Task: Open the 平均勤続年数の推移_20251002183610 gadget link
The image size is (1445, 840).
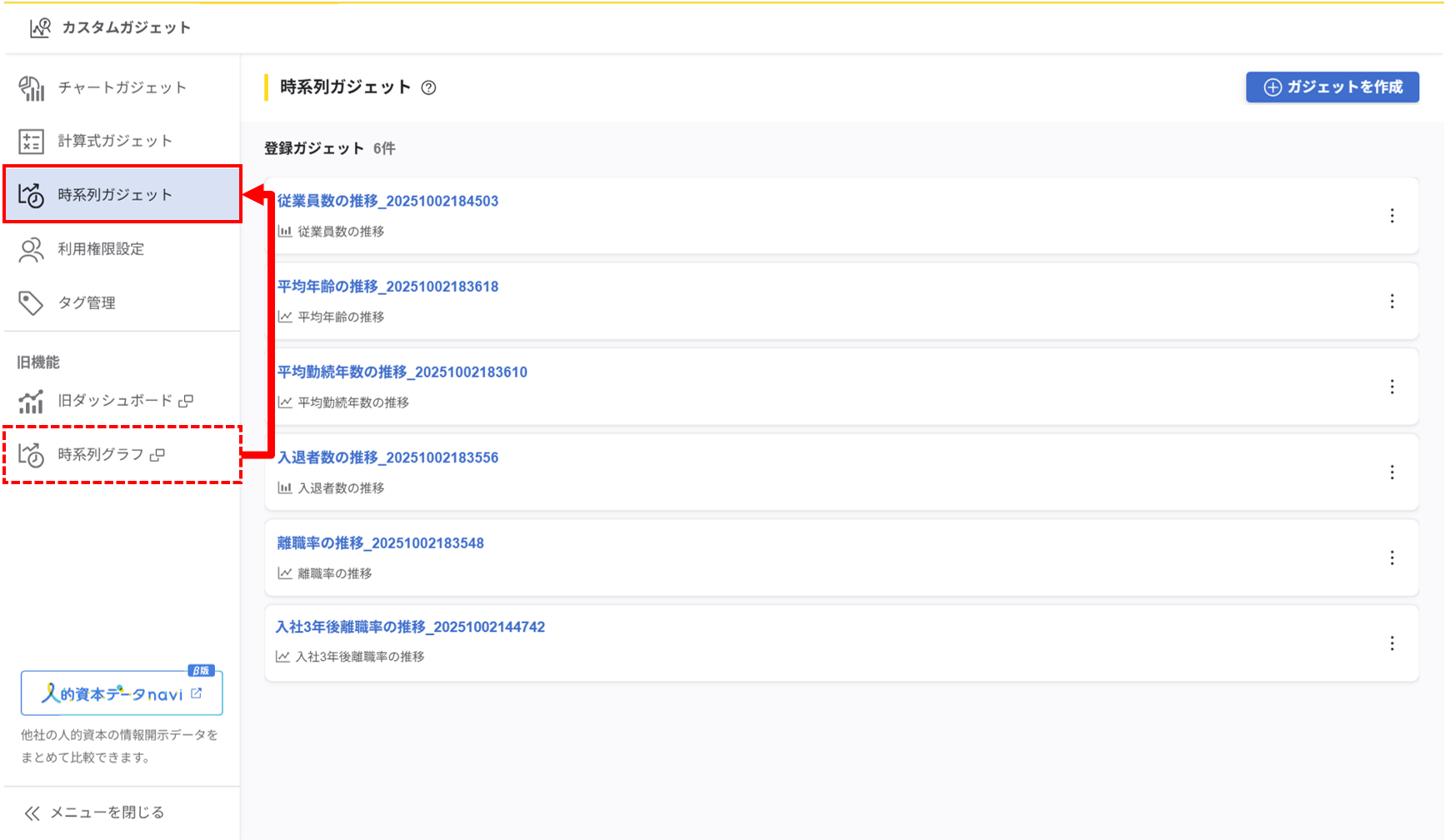Action: [x=402, y=372]
